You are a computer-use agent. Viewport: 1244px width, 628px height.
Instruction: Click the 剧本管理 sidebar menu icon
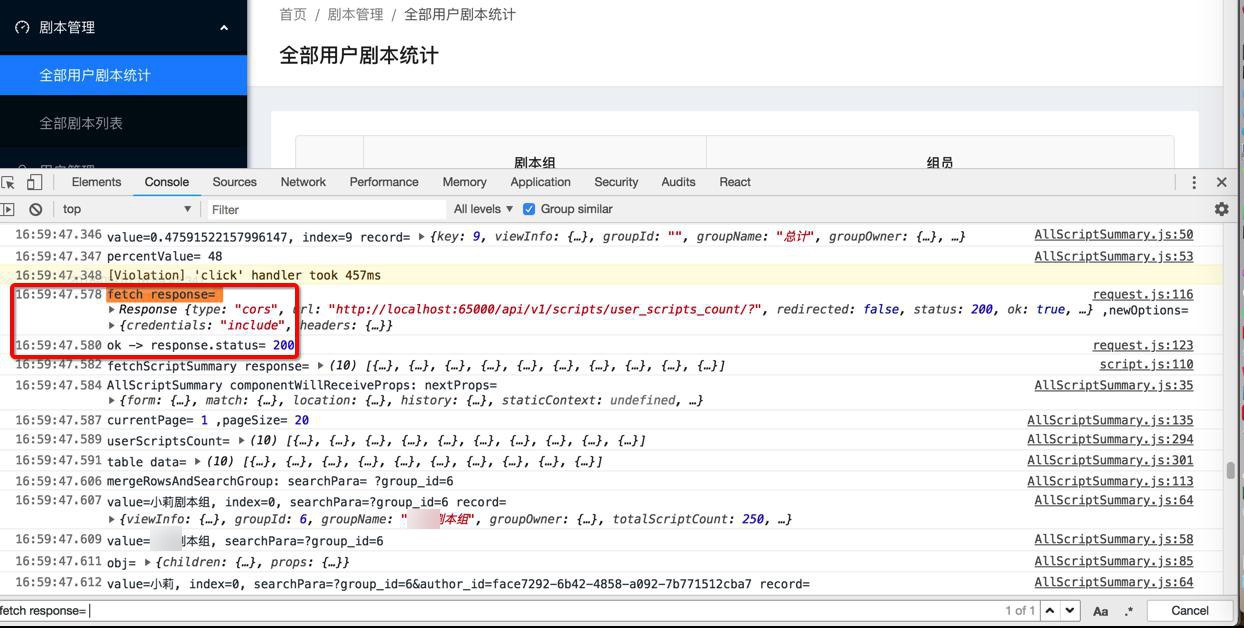[22, 27]
